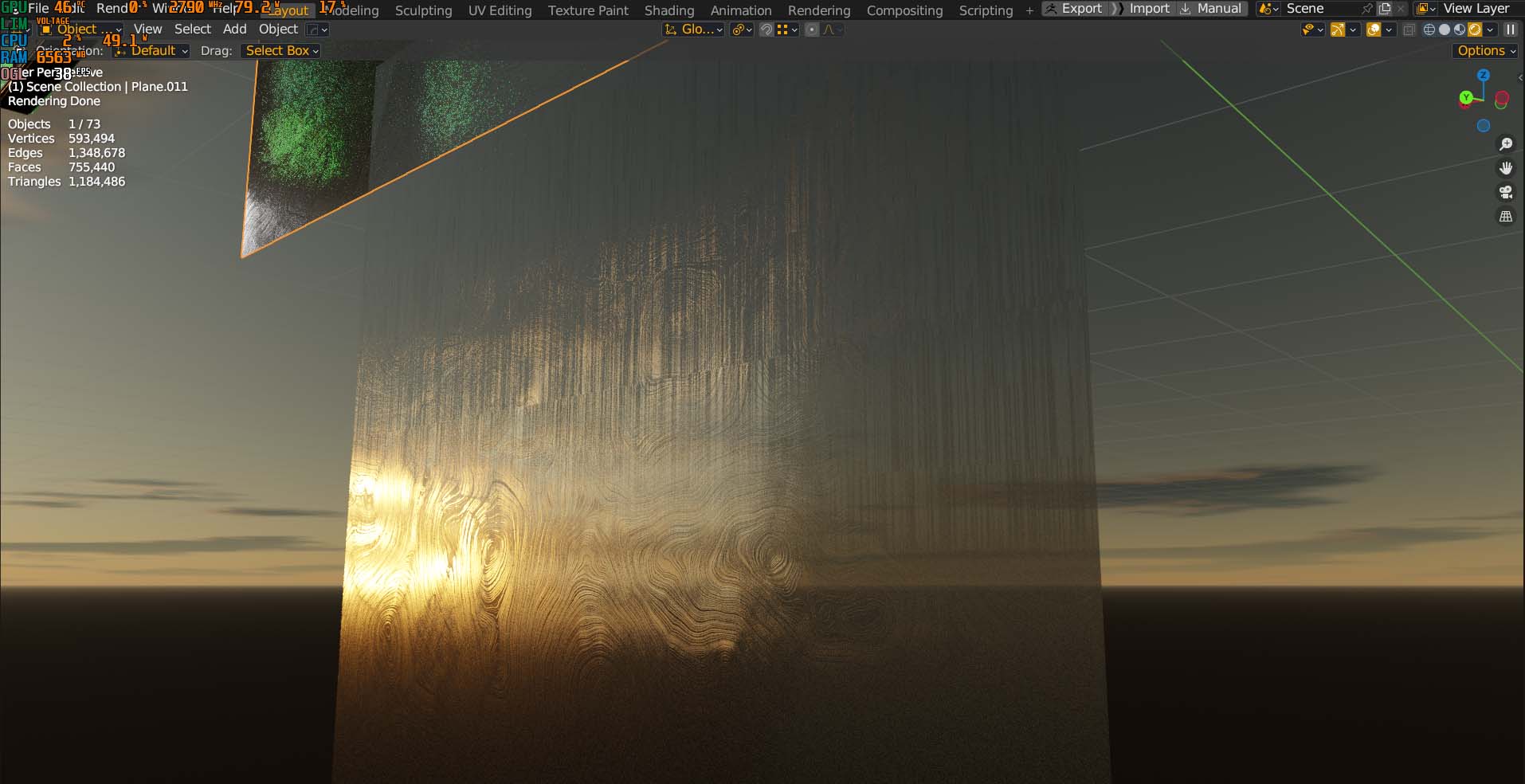Select material preview shading mode

click(1460, 29)
